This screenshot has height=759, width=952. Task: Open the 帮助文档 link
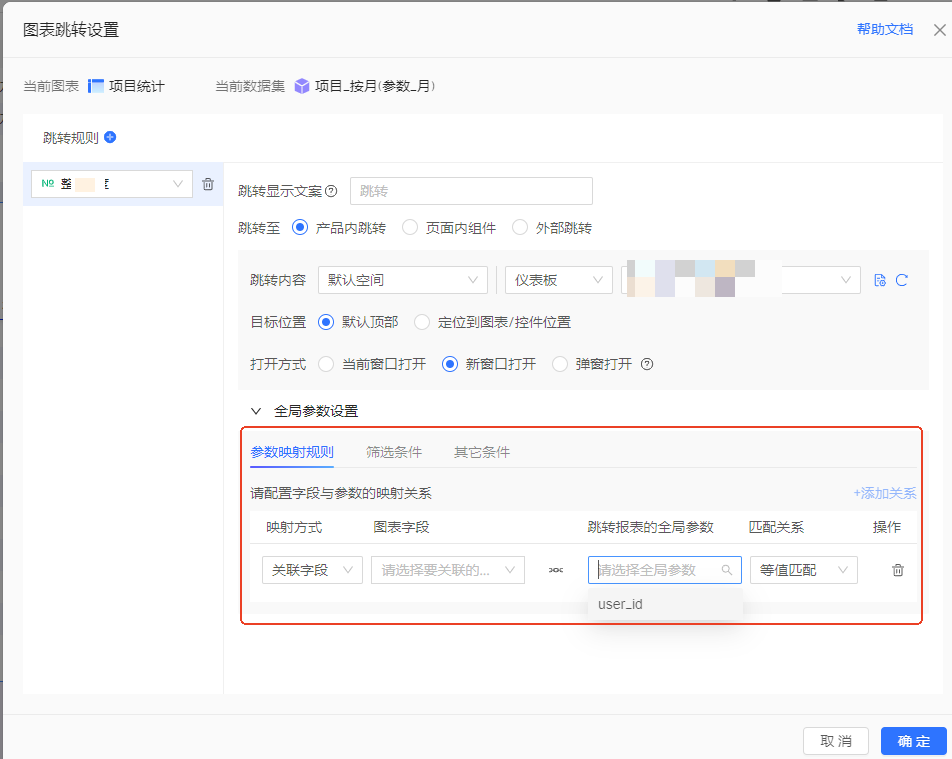(x=884, y=29)
